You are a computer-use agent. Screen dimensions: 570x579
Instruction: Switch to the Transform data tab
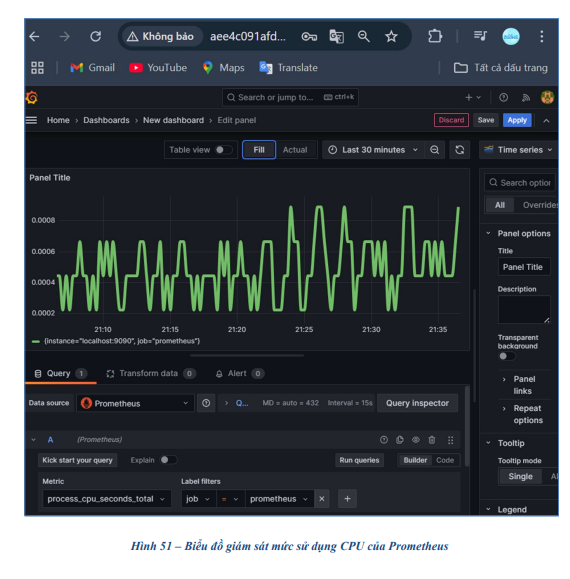(x=151, y=373)
